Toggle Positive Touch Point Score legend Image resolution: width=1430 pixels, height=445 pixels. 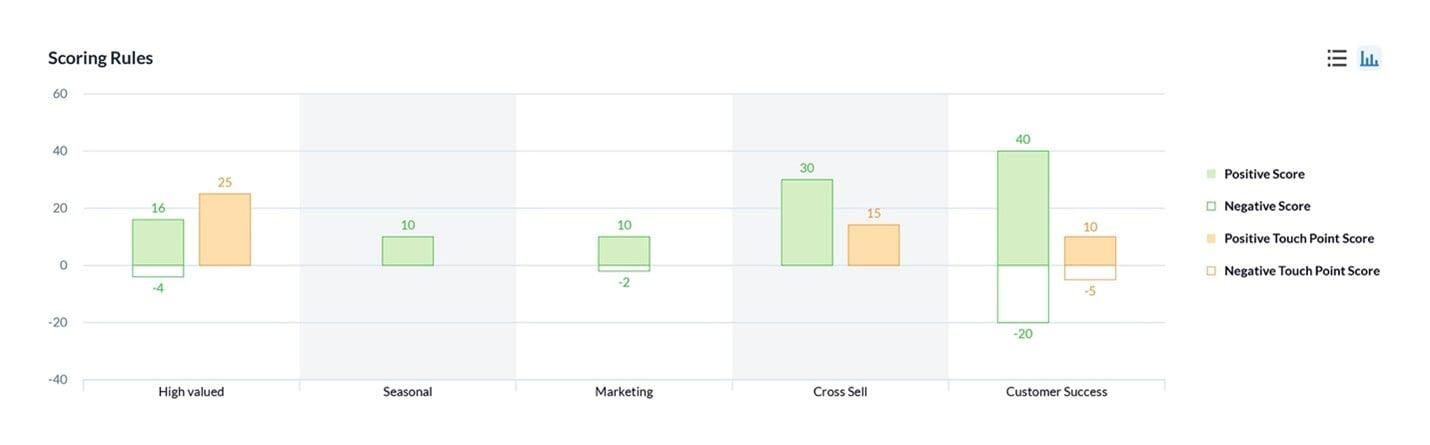coord(1298,238)
